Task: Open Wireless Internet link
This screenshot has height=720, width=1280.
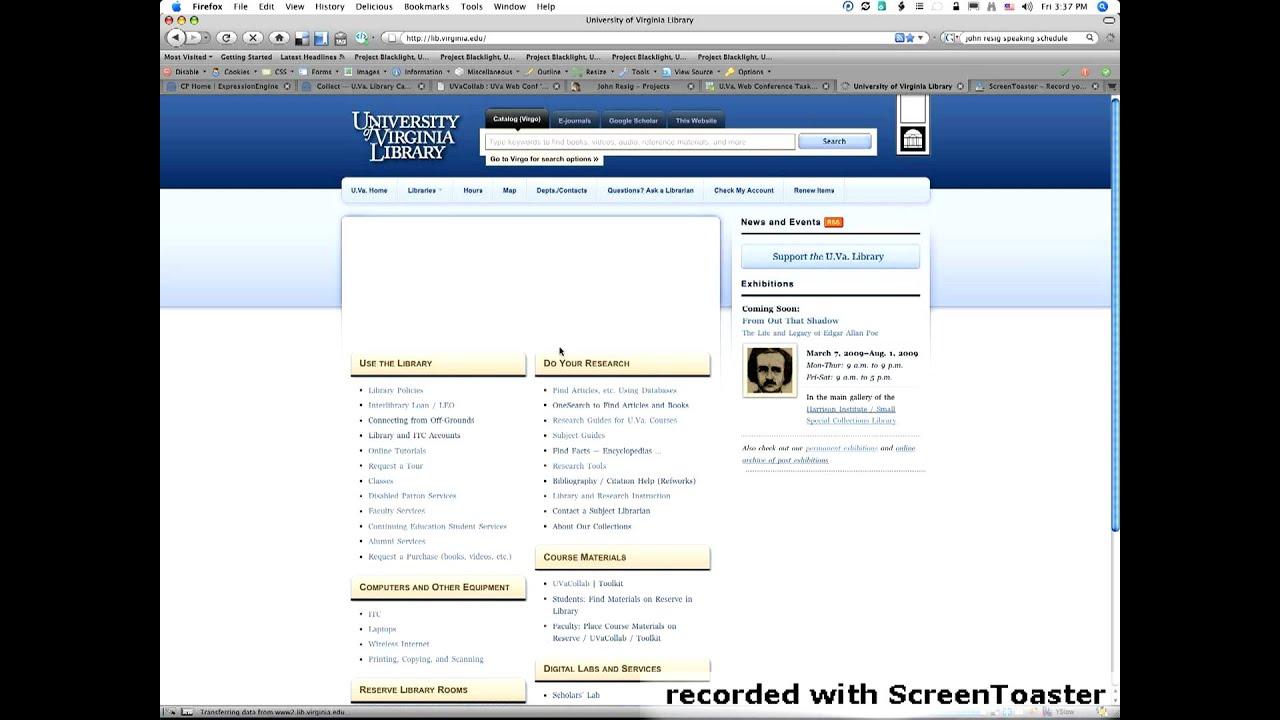Action: [399, 644]
